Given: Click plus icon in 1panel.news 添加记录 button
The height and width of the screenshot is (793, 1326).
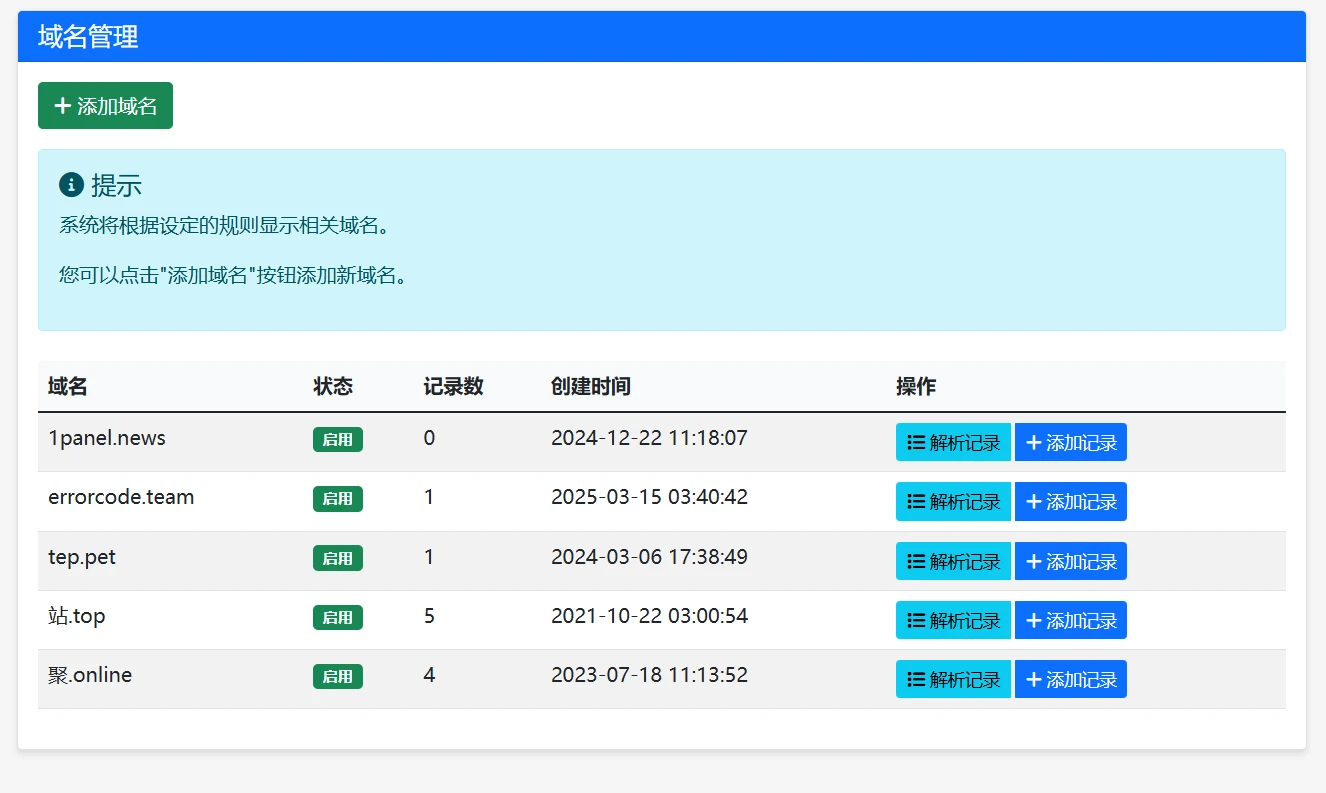Looking at the screenshot, I should coord(1034,442).
